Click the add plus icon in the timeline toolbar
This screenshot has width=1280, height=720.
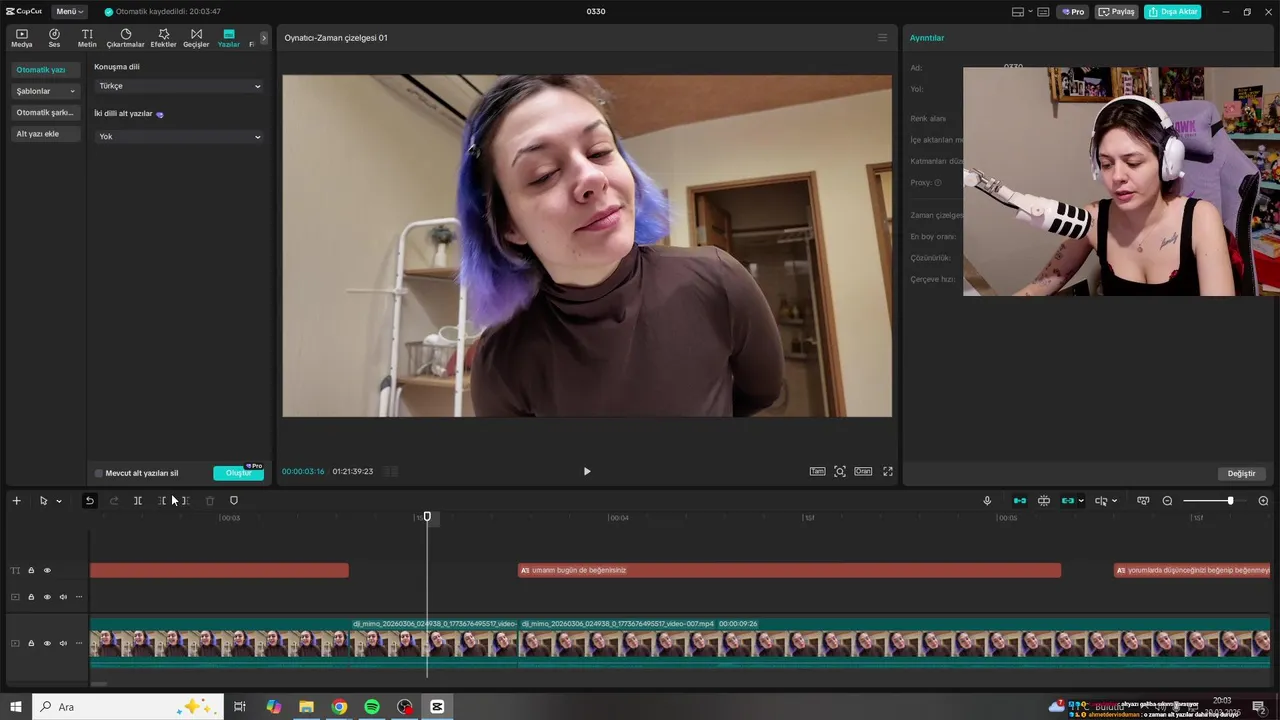click(x=16, y=501)
